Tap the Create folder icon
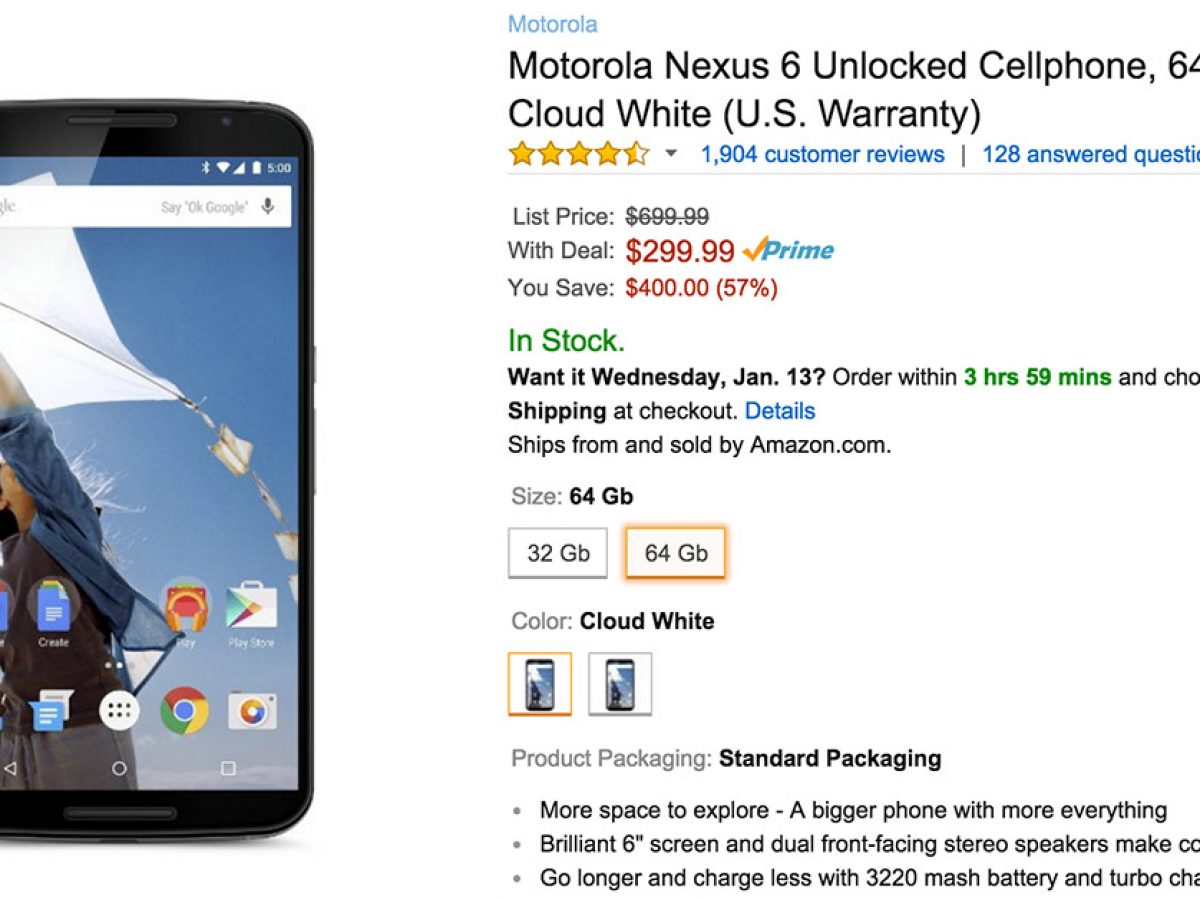The image size is (1200, 900). click(53, 607)
